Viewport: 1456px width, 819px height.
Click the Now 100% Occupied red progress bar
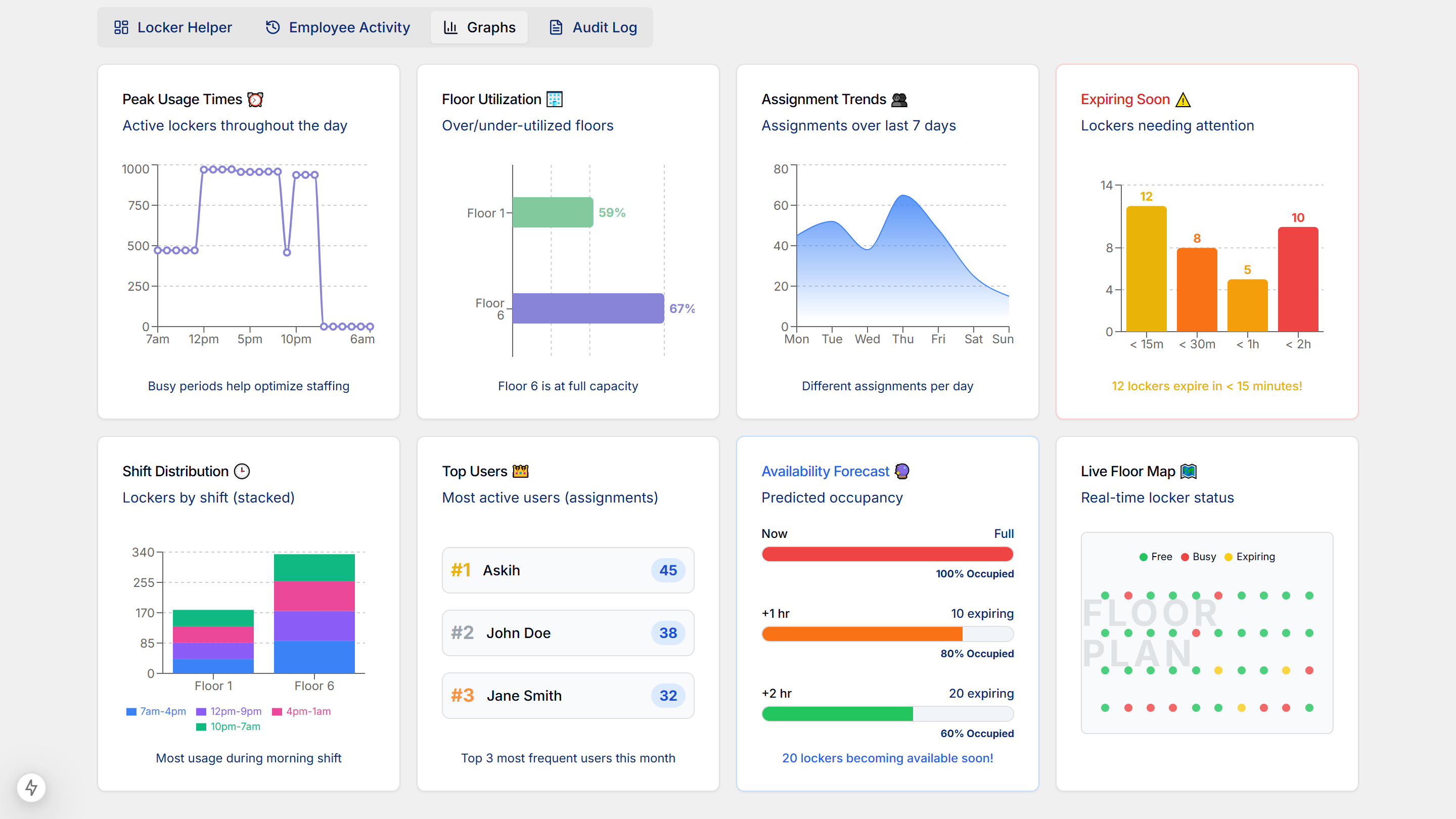click(x=887, y=555)
